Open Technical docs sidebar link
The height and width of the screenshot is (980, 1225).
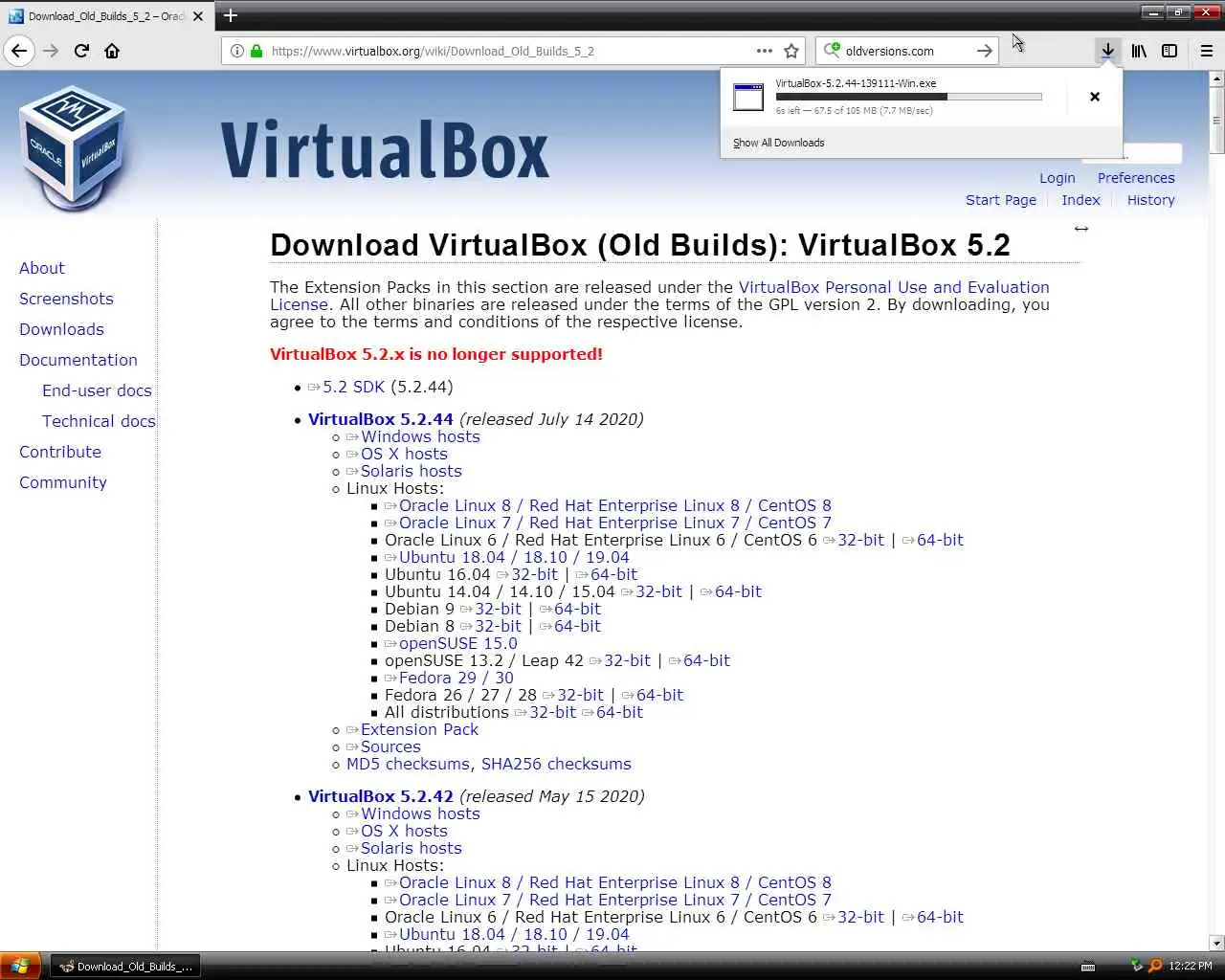tap(99, 421)
